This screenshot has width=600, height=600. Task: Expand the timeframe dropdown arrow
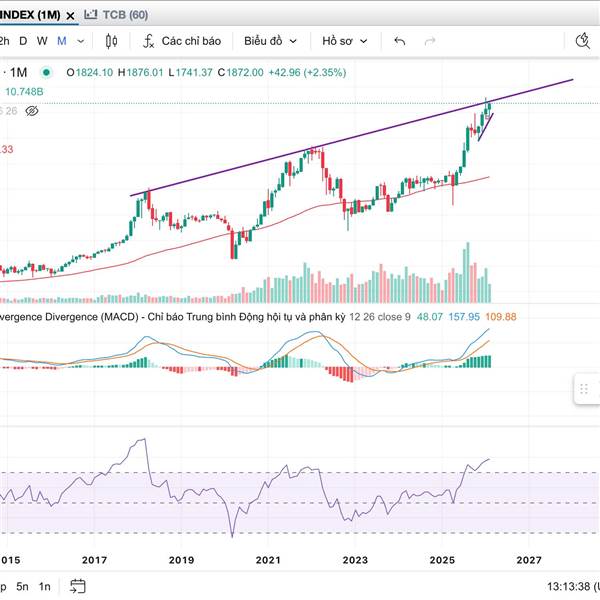tap(81, 41)
